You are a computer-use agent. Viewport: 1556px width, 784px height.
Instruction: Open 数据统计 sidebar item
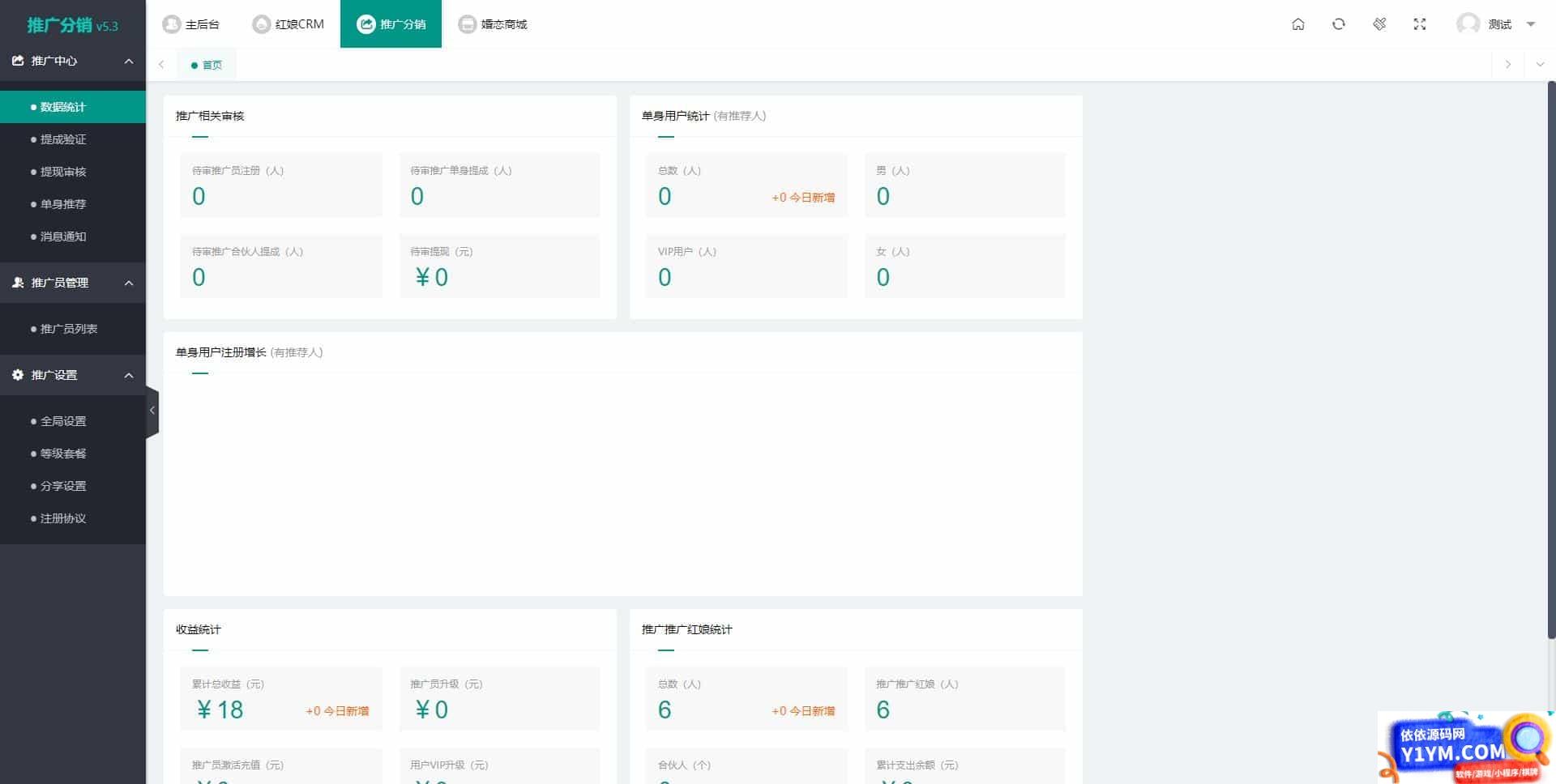tap(73, 107)
